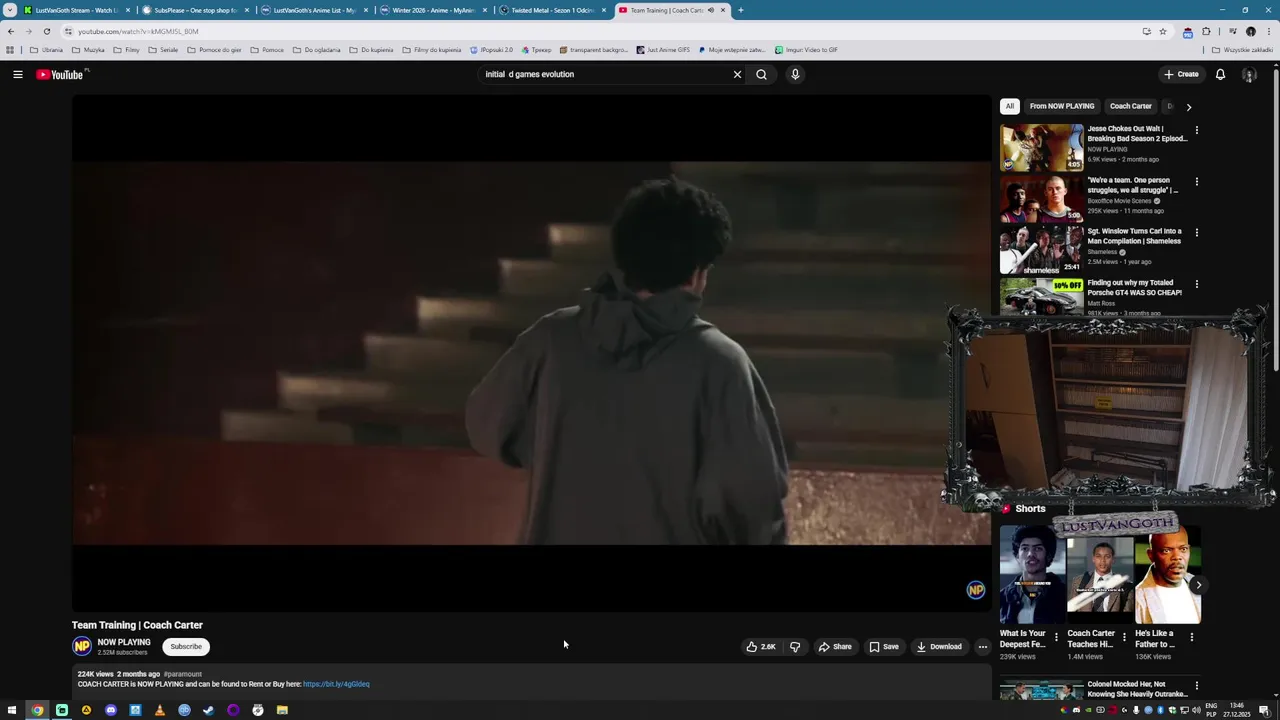Open VLC from the taskbar
The height and width of the screenshot is (720, 1280).
point(159,710)
